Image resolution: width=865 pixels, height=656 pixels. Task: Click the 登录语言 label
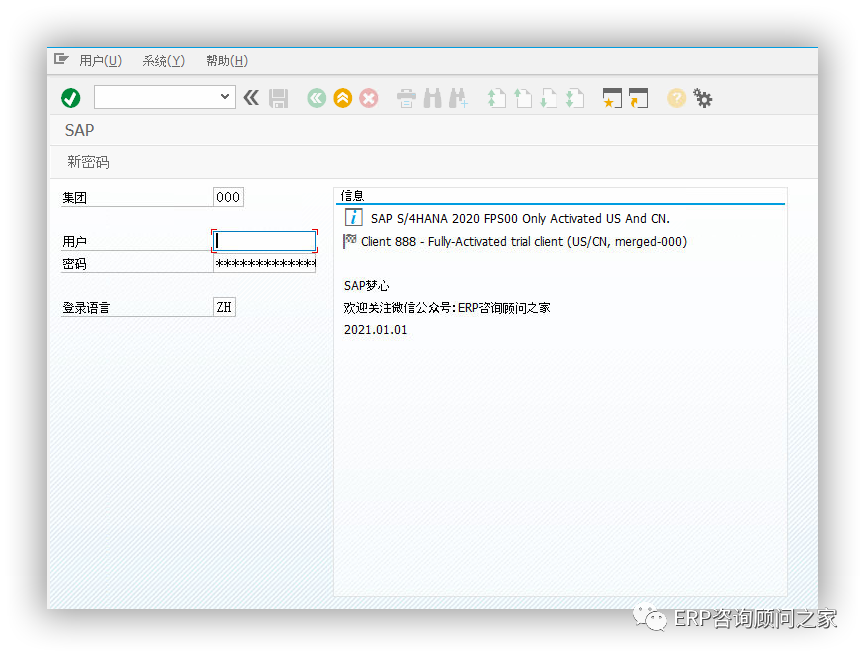(x=86, y=308)
